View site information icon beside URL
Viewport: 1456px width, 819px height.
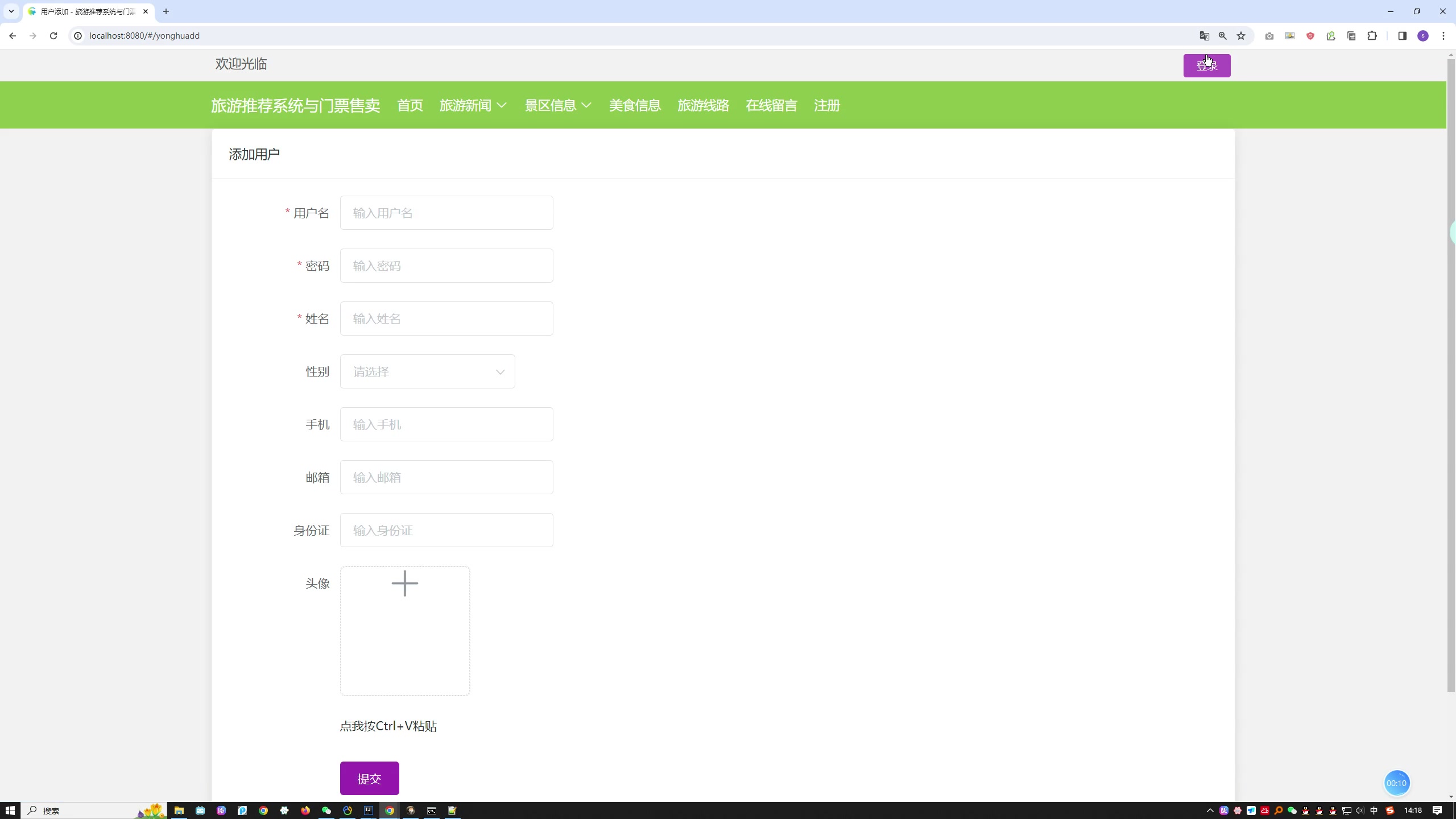click(x=78, y=36)
